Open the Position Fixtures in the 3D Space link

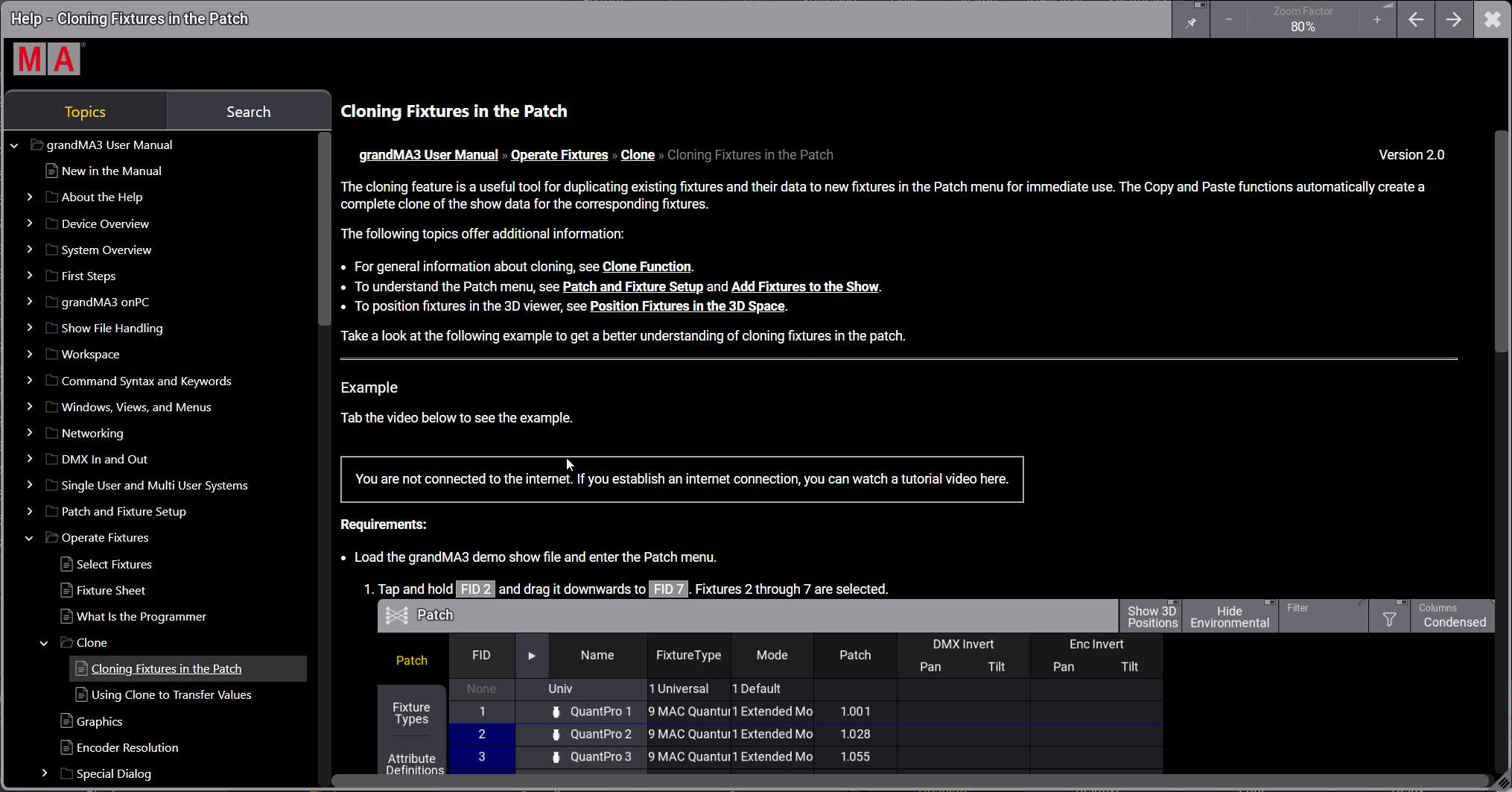(687, 305)
